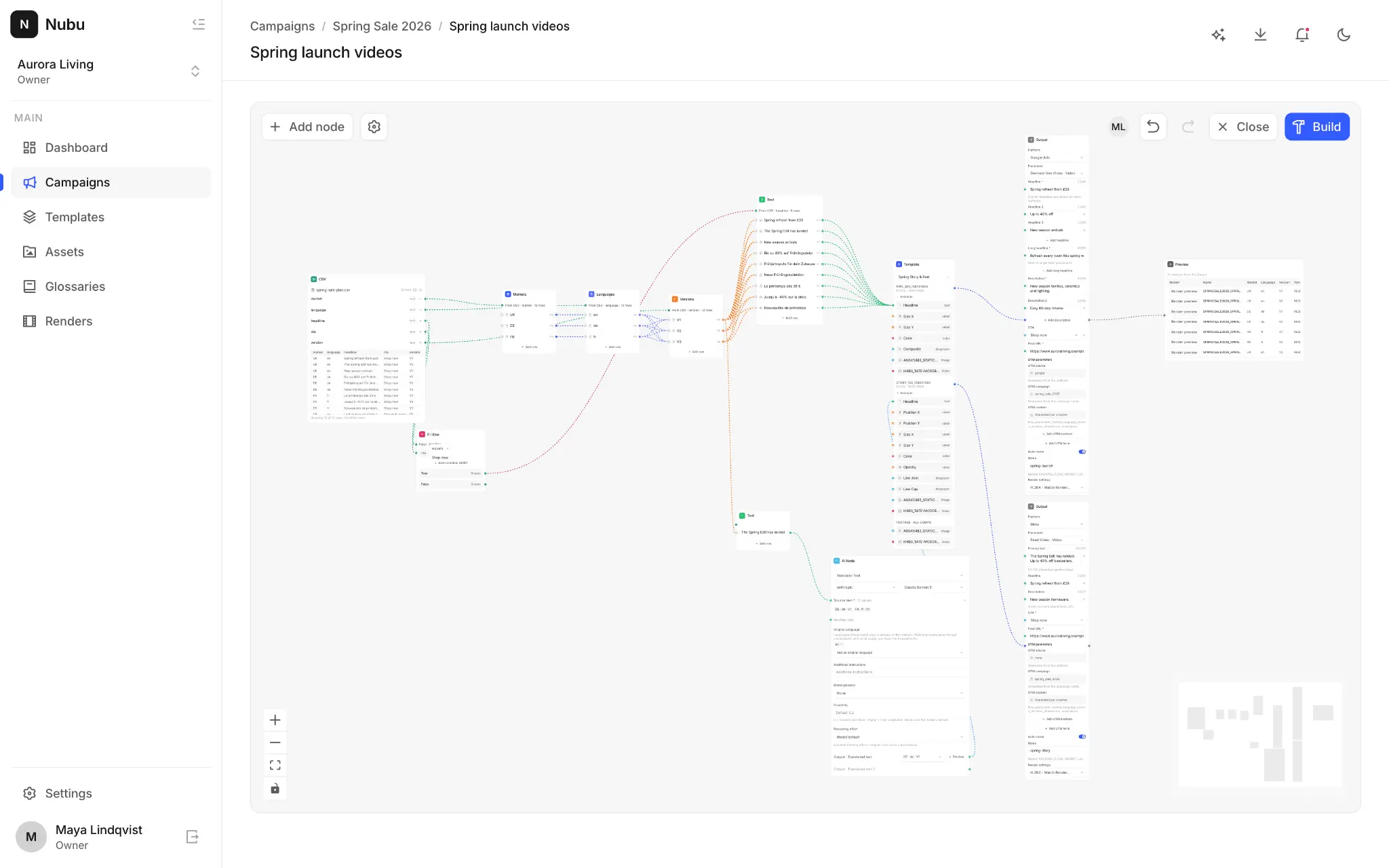Select the Versions node icon

click(x=675, y=299)
